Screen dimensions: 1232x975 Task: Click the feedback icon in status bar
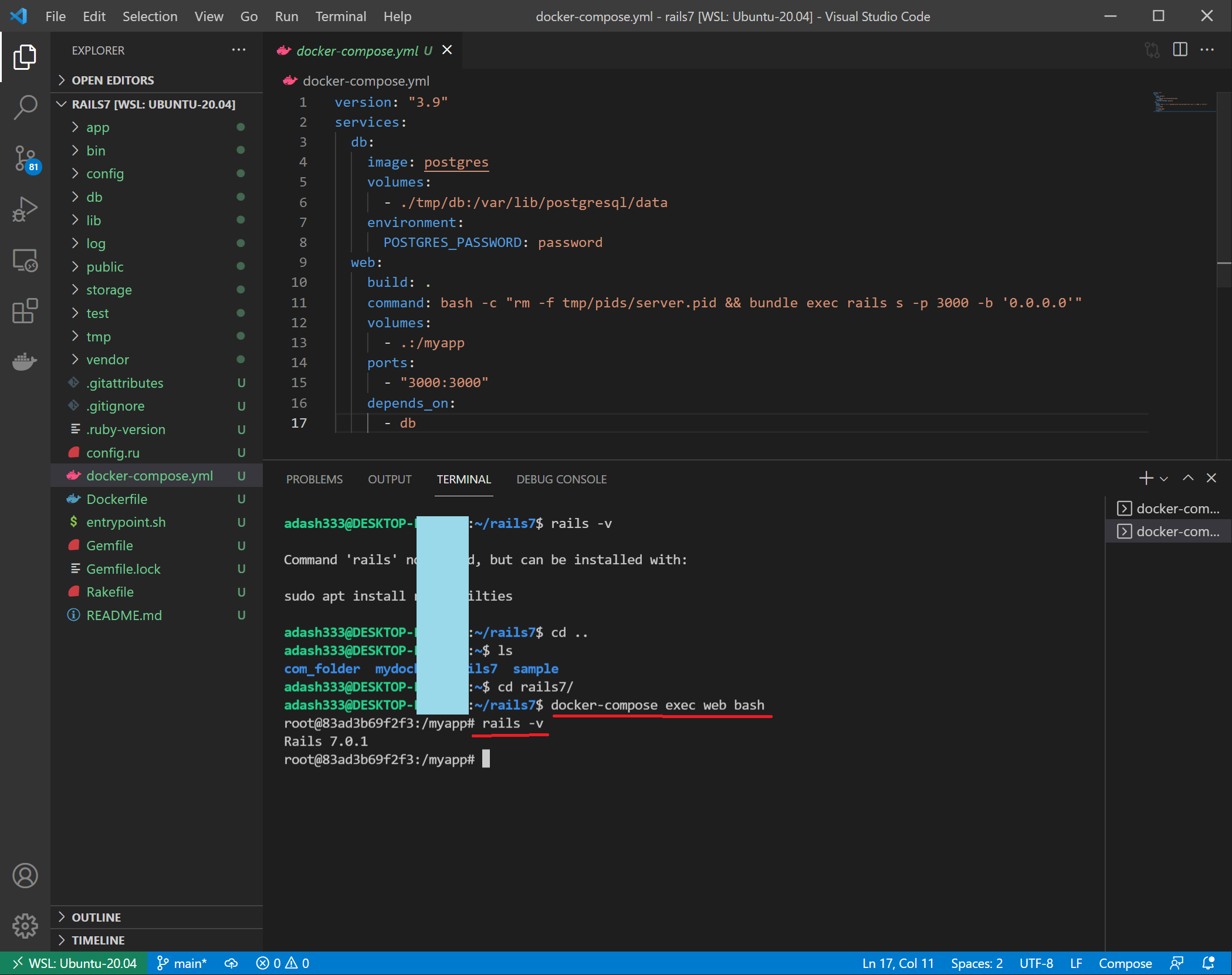[x=1176, y=963]
